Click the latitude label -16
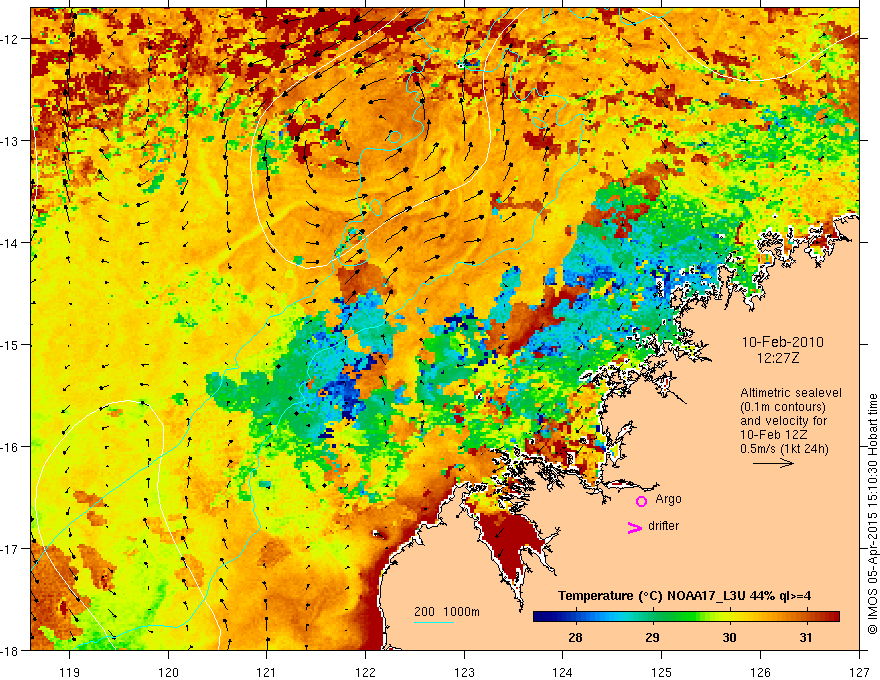 pos(11,447)
